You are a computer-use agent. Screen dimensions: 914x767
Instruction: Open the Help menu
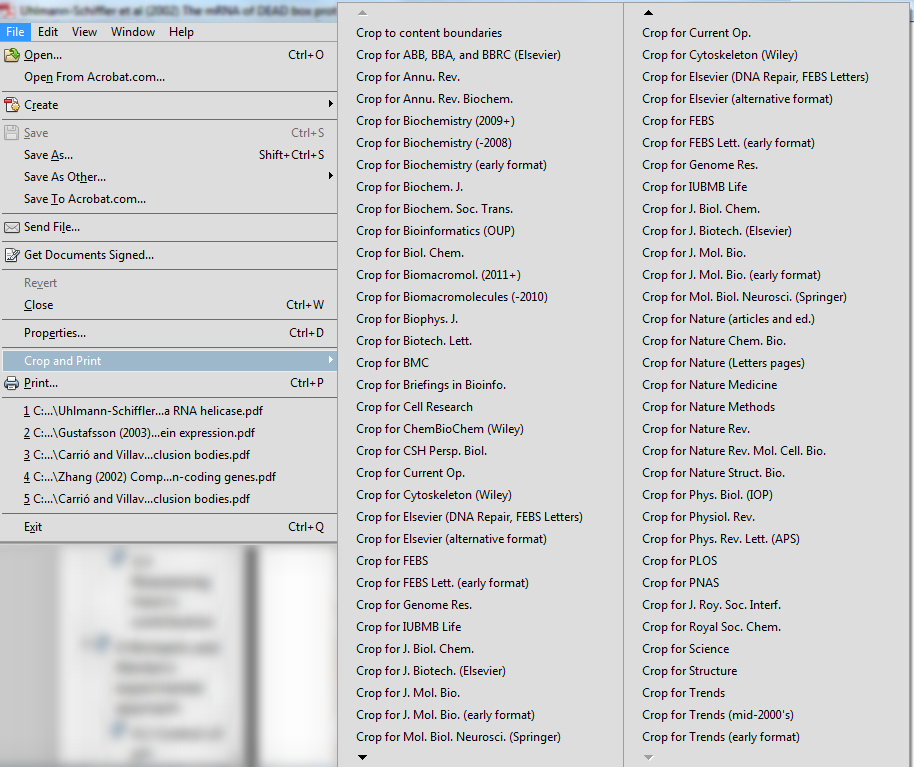tap(181, 31)
